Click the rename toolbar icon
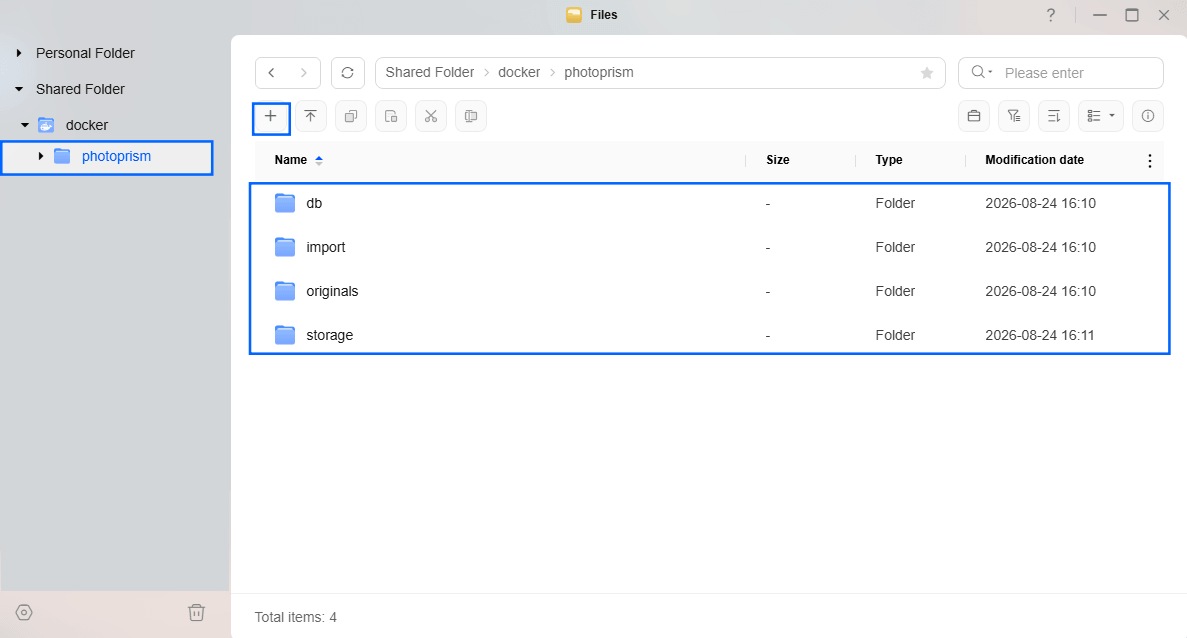Image resolution: width=1187 pixels, height=638 pixels. pyautogui.click(x=471, y=117)
